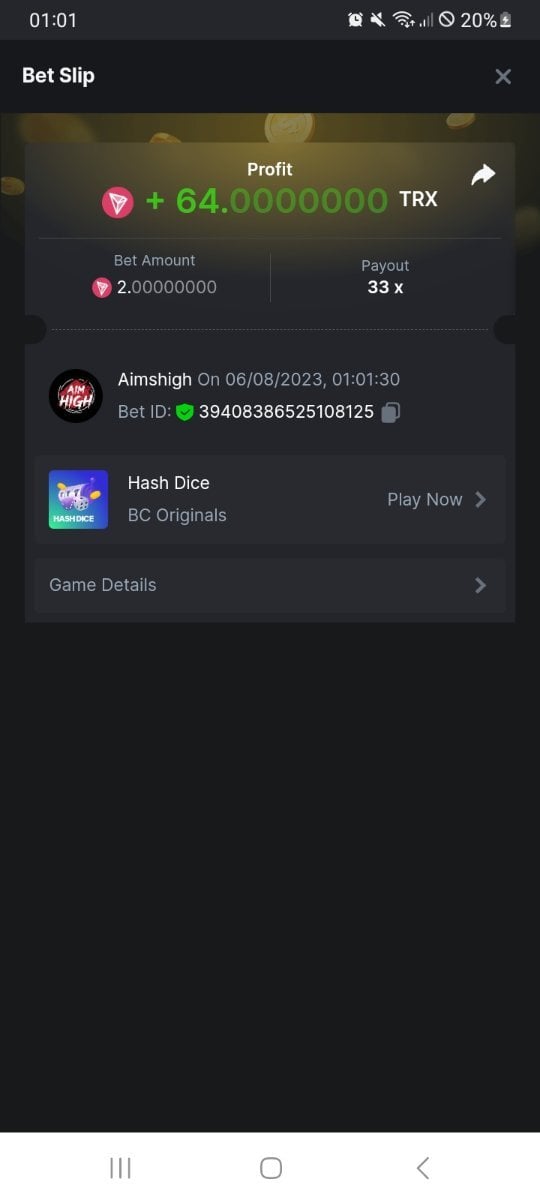Screen dimensions: 540x1200
Task: Tap the Android home button
Action: [x=270, y=1167]
